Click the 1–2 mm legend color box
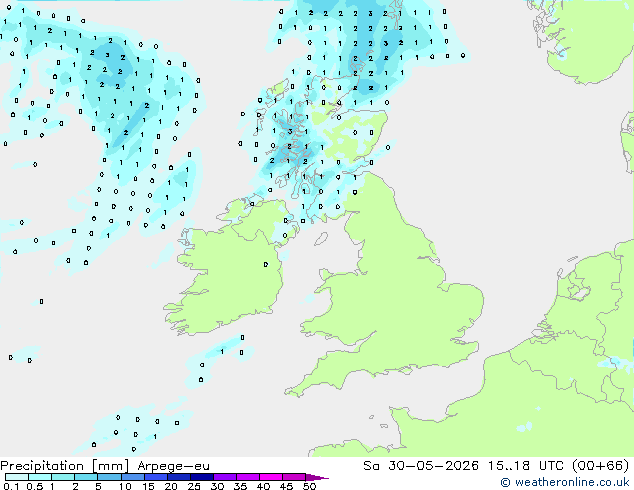The height and width of the screenshot is (490, 634). (63, 477)
